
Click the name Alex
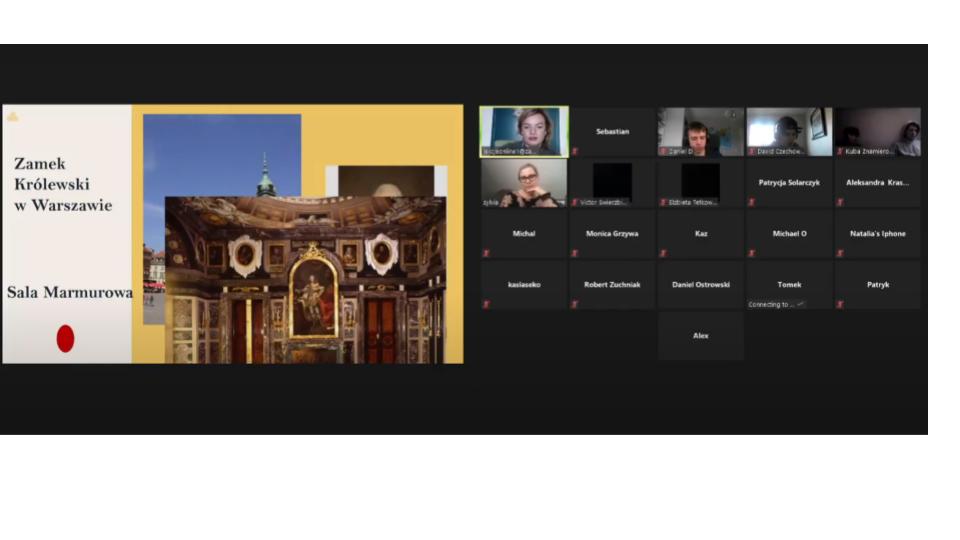[x=701, y=336]
